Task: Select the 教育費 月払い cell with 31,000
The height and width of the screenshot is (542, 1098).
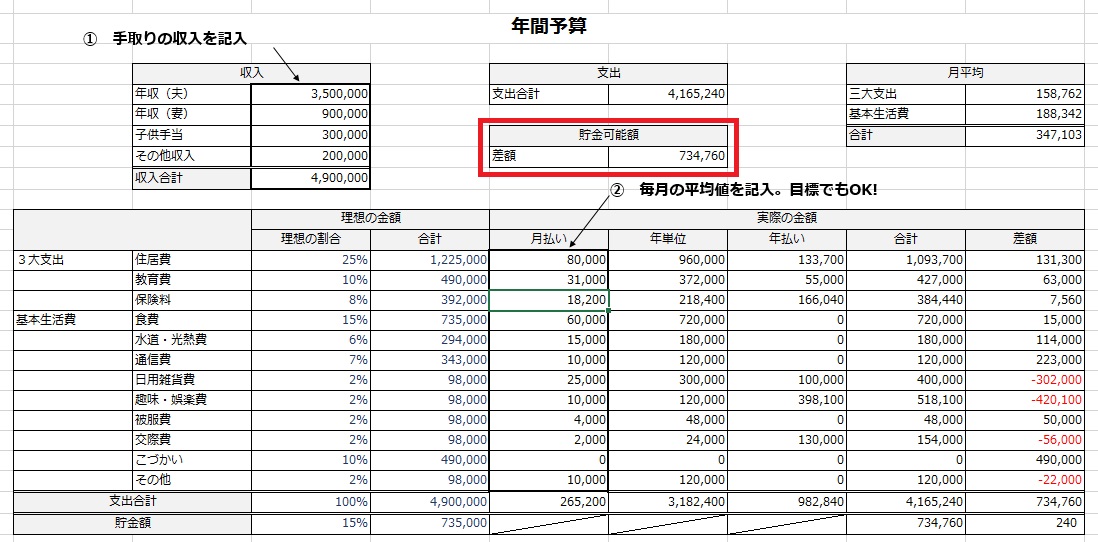Action: point(548,280)
